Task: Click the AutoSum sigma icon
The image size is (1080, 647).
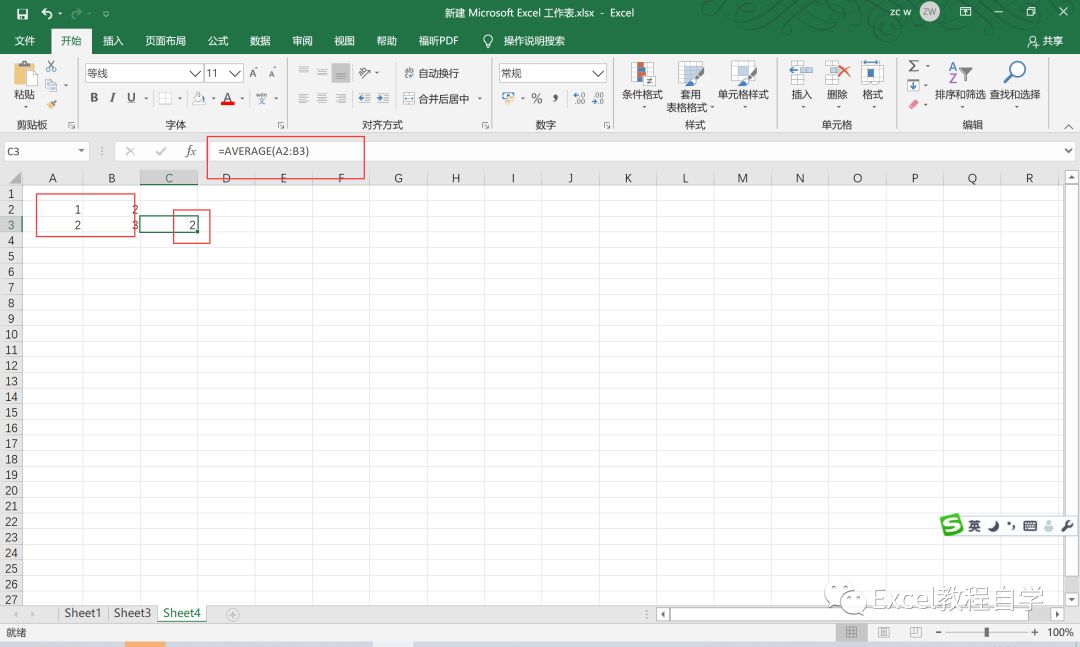Action: 913,66
